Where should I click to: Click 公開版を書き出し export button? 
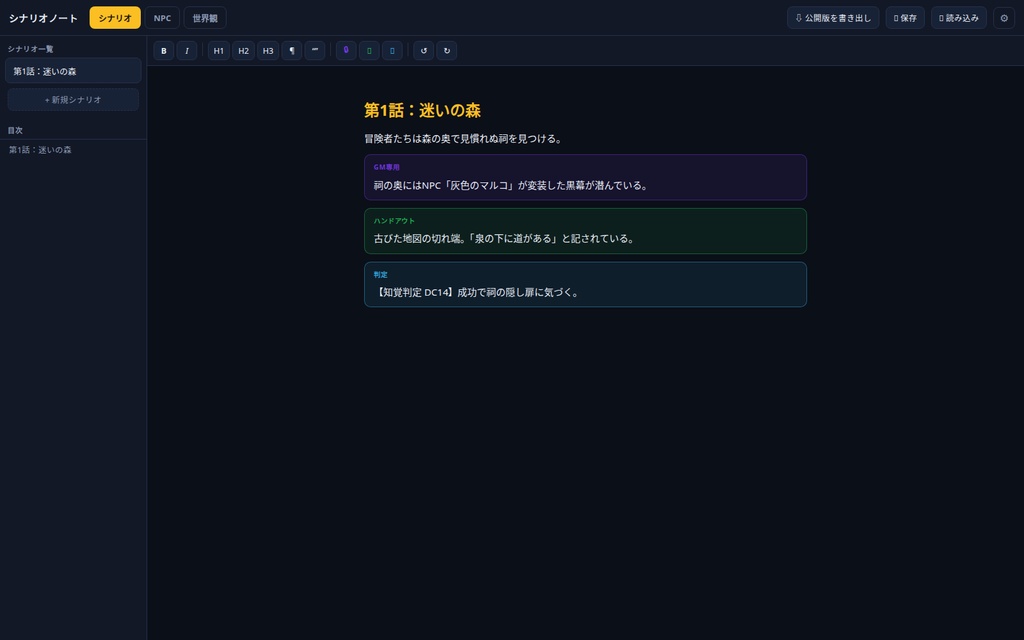(833, 18)
